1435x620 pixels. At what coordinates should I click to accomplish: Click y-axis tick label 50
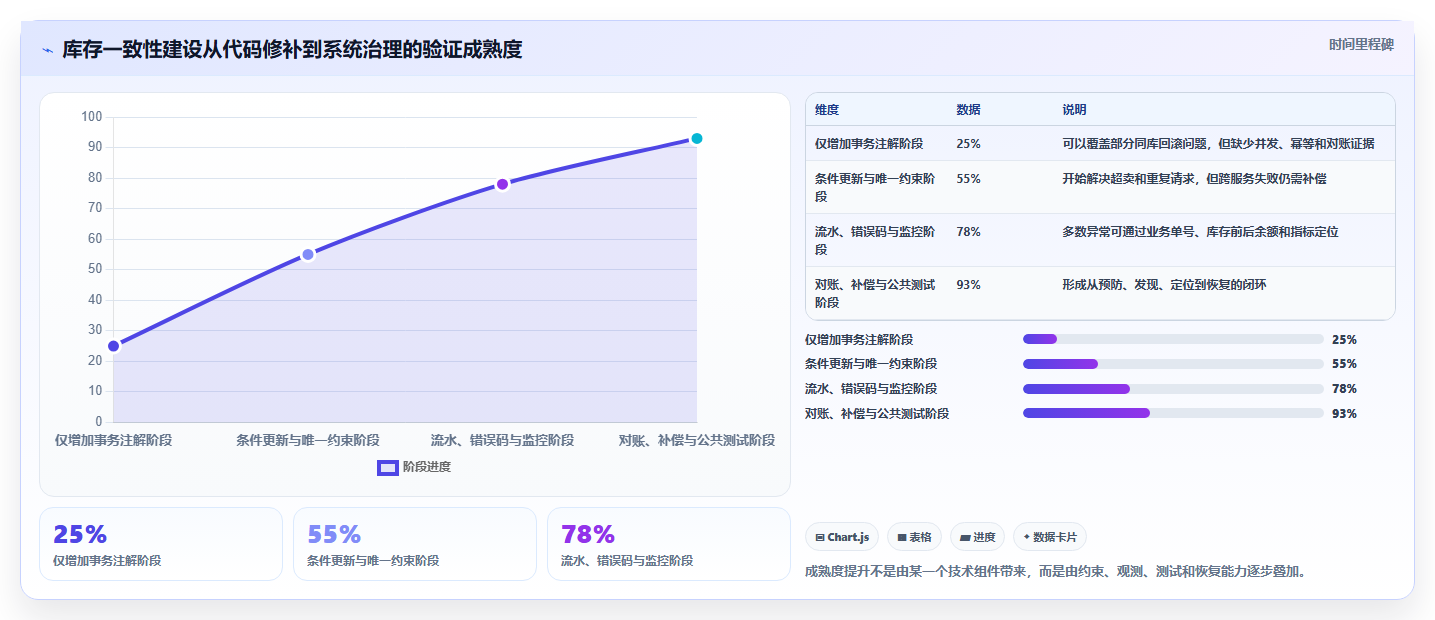pos(95,269)
